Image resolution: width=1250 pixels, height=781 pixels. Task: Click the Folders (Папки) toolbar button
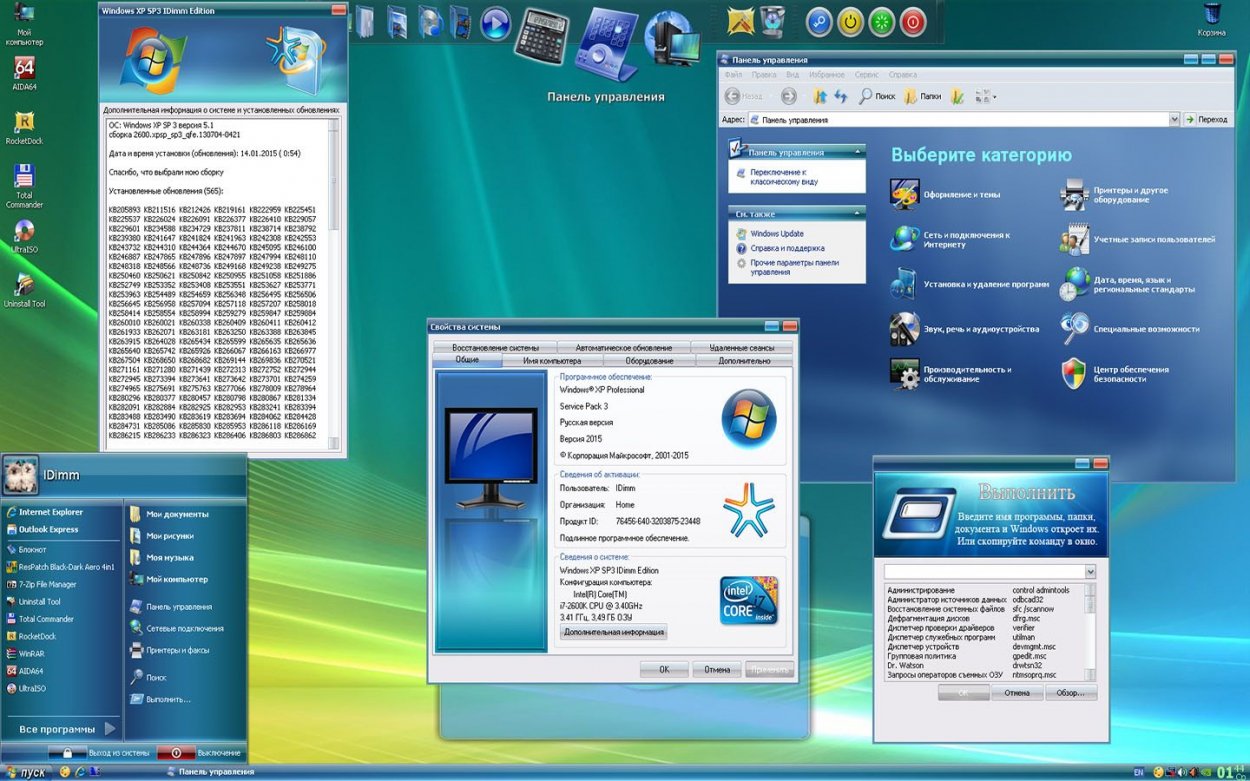tap(922, 96)
